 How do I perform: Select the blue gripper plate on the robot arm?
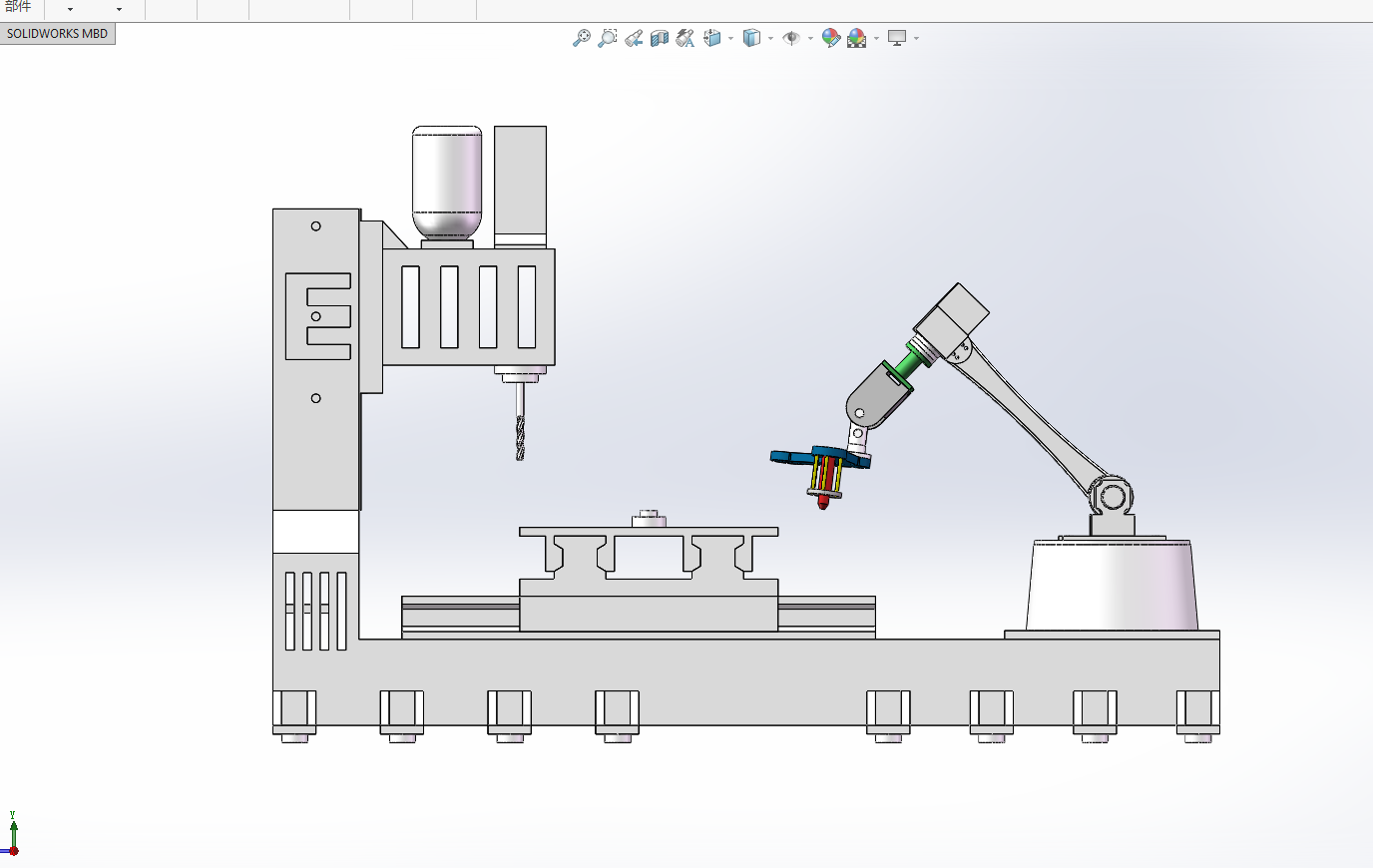(820, 457)
